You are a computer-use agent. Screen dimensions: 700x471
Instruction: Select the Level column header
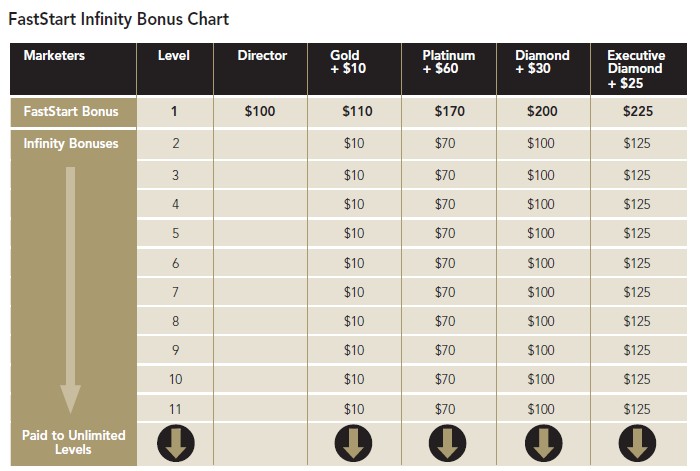(x=174, y=55)
